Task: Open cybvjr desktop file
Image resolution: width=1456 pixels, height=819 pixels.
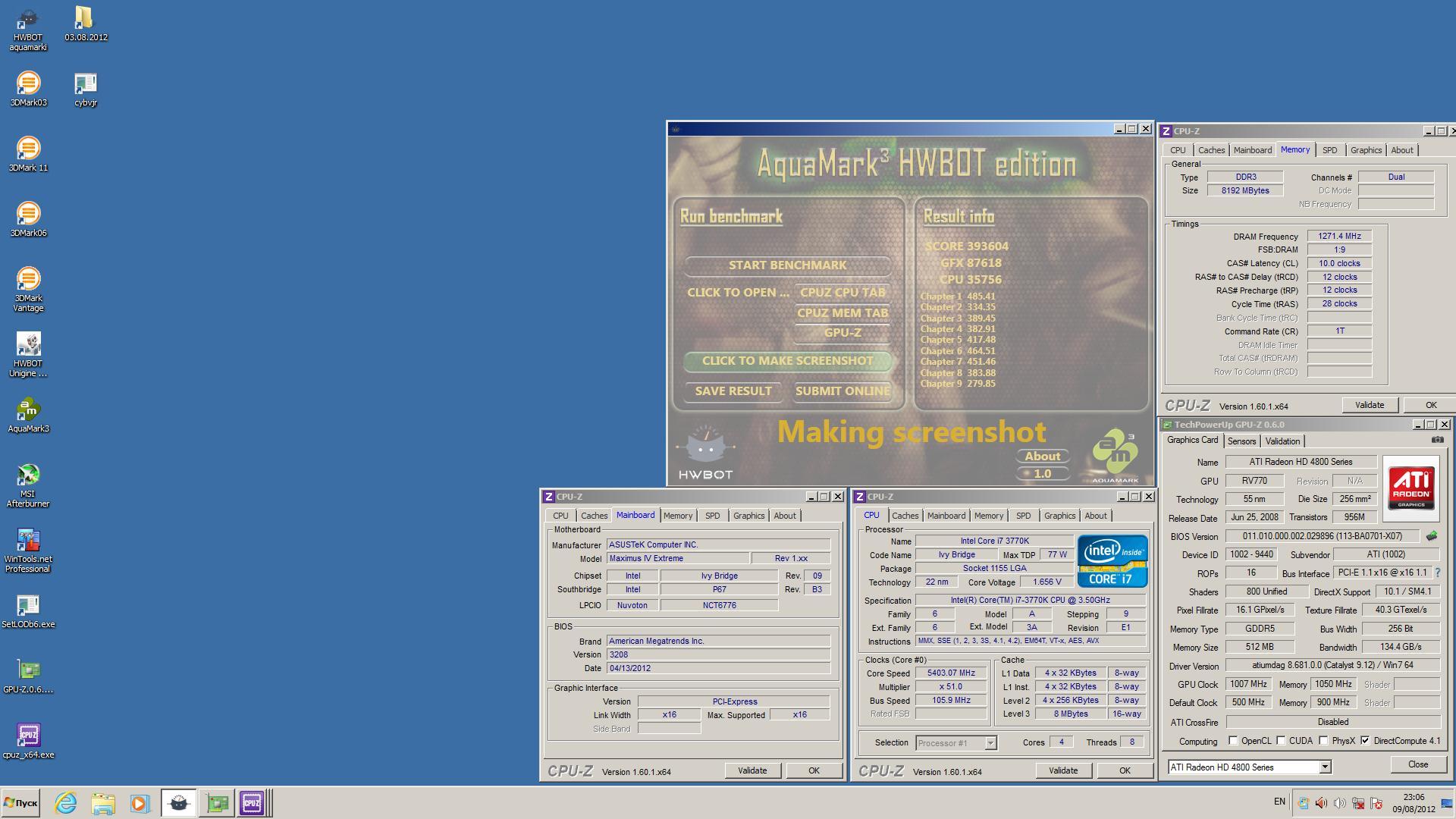Action: pyautogui.click(x=86, y=89)
